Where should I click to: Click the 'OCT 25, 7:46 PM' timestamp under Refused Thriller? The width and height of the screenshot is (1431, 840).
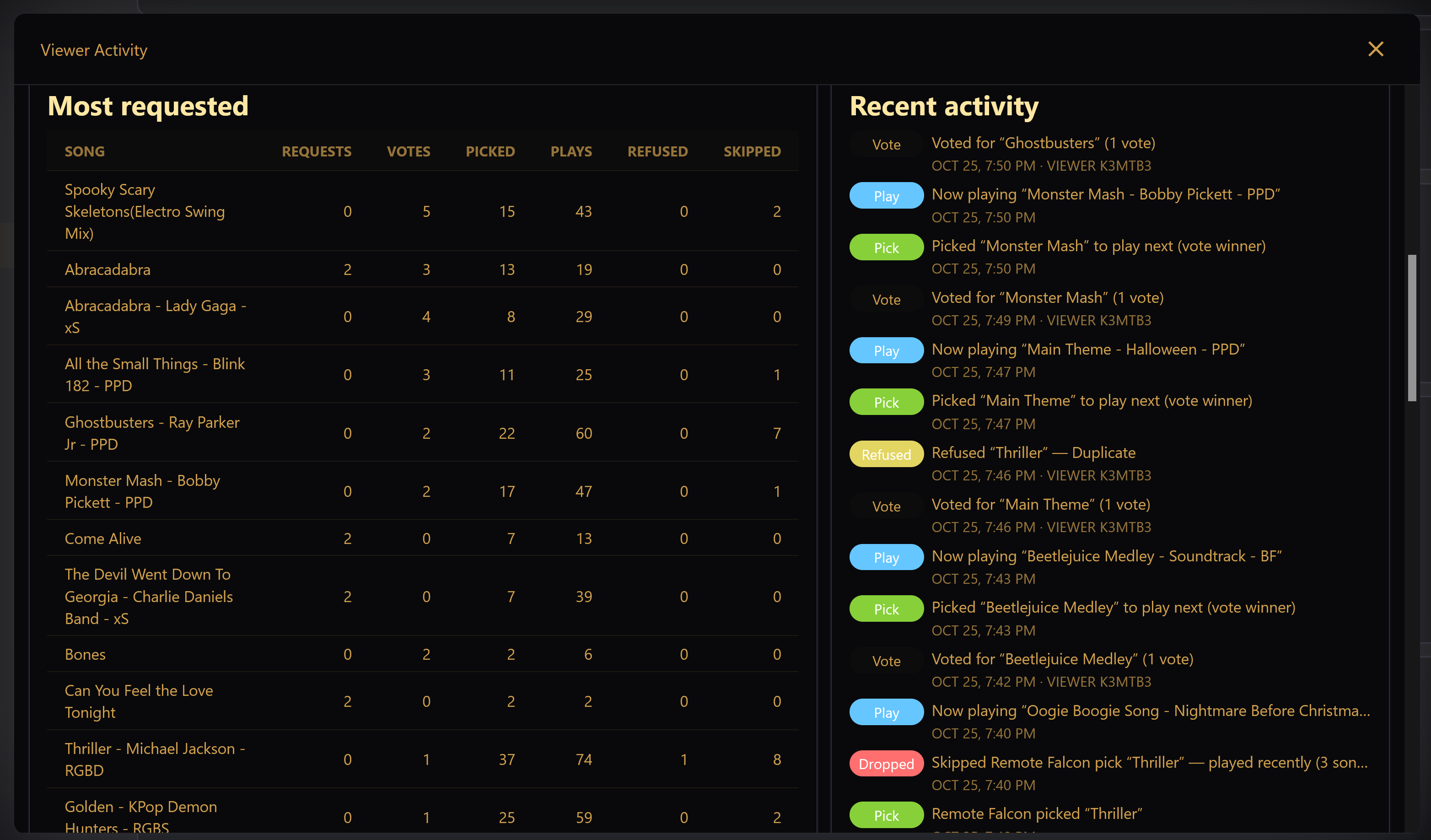coord(983,475)
